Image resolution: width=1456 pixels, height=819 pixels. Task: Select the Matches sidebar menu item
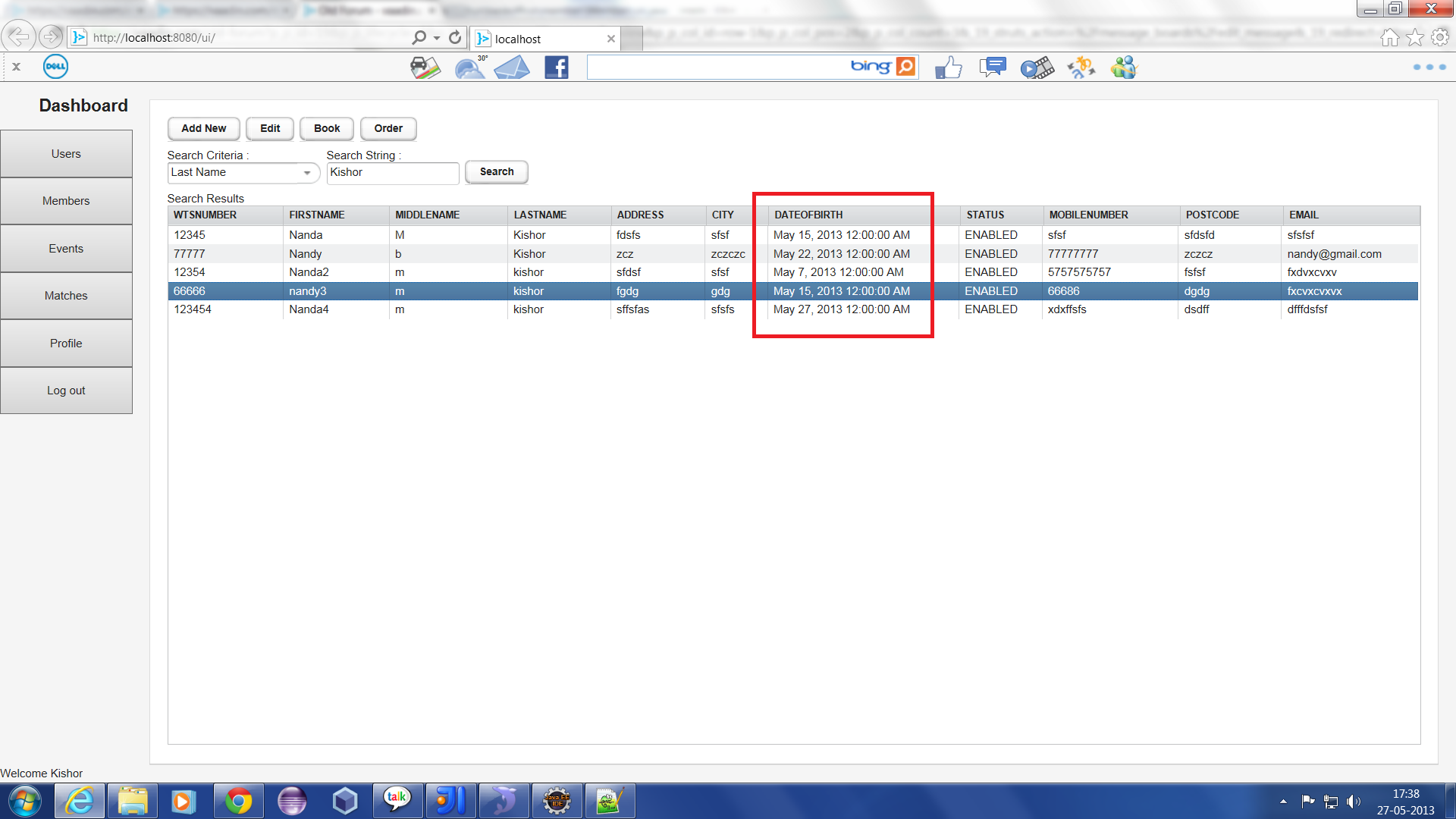point(66,296)
